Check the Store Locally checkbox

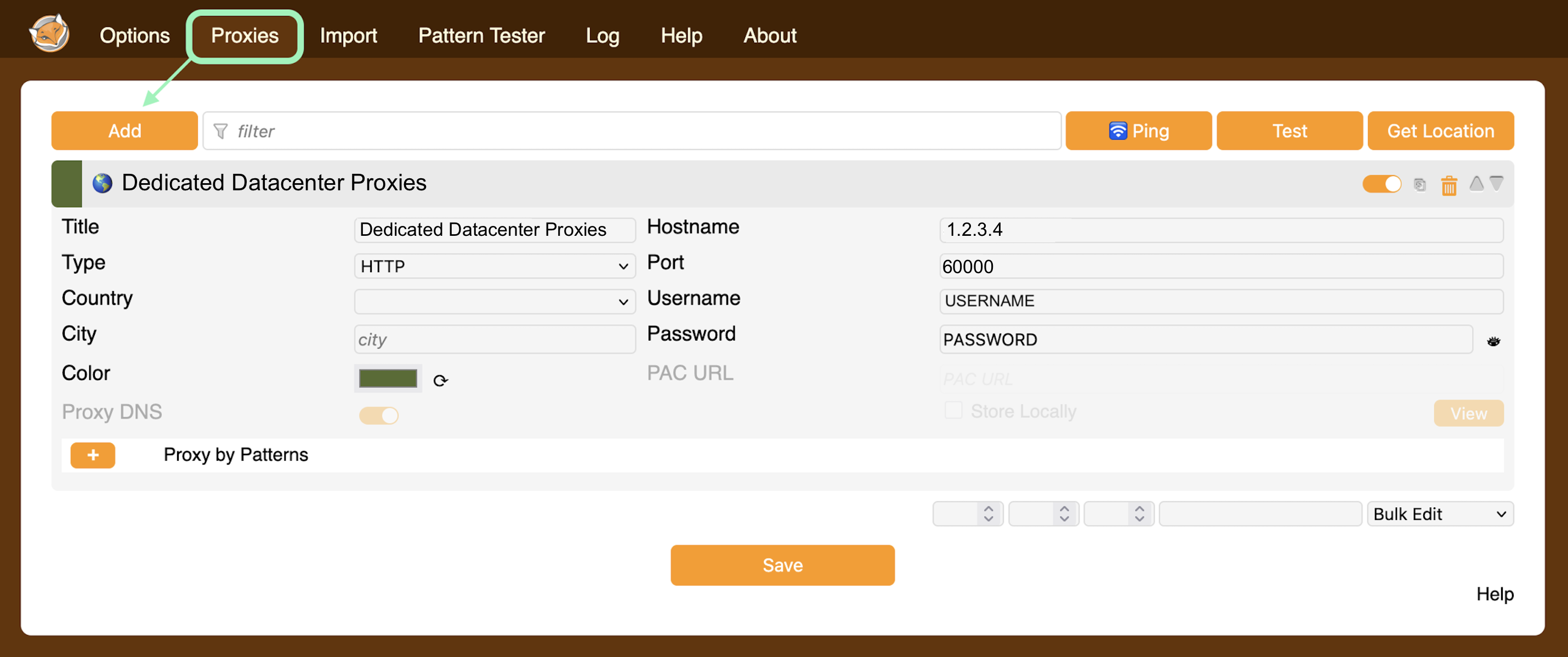[x=953, y=410]
